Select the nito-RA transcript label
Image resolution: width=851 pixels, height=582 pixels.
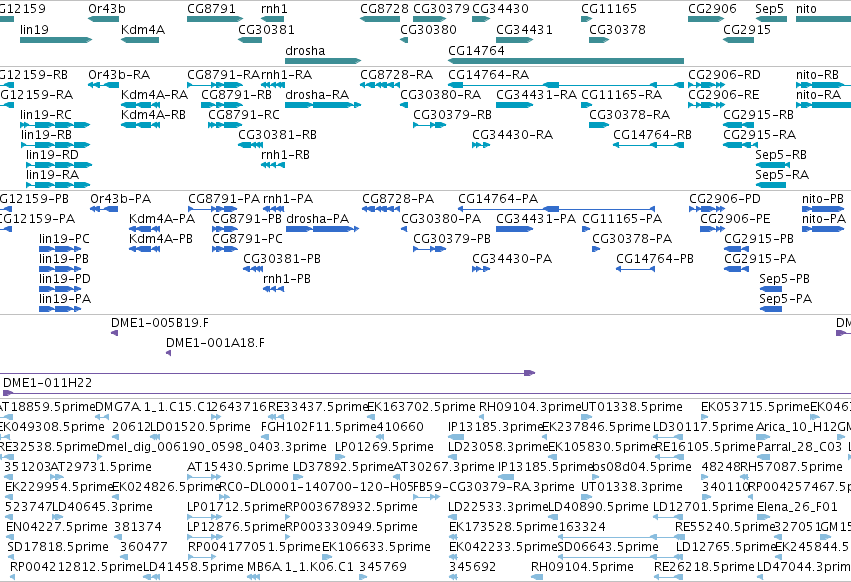(x=818, y=94)
